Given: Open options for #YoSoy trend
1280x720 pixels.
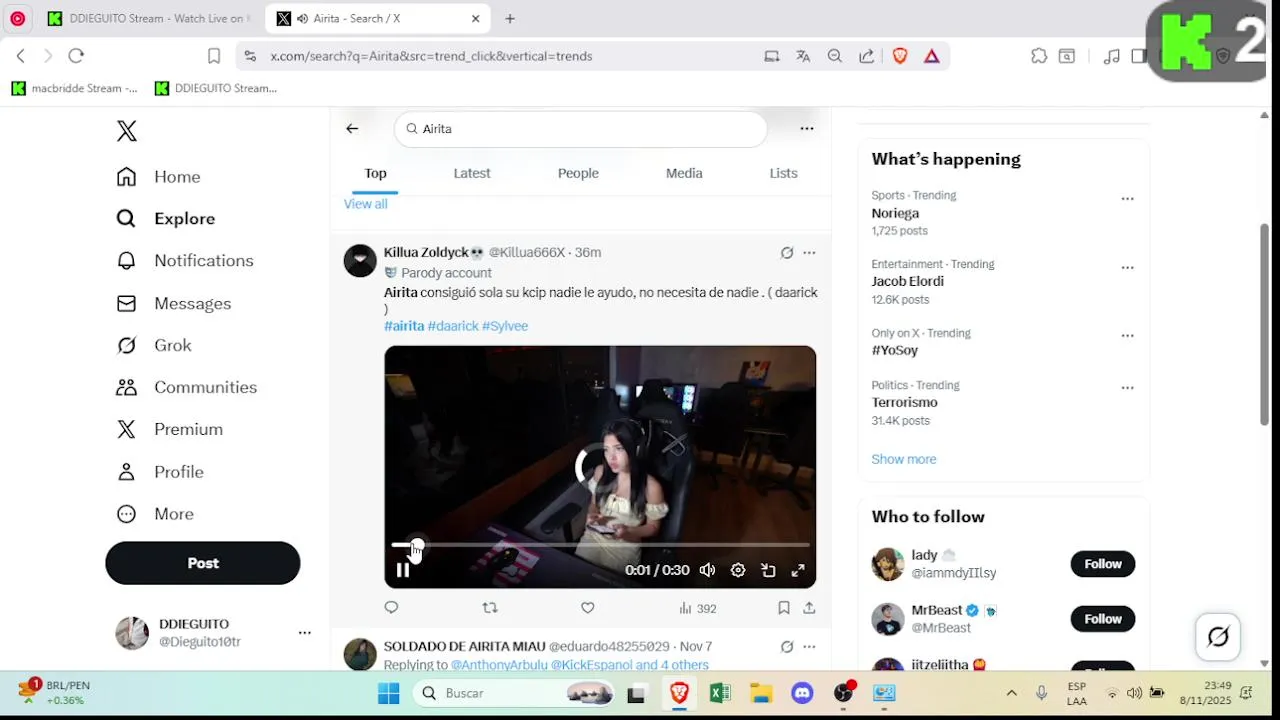Looking at the screenshot, I should tap(1127, 336).
